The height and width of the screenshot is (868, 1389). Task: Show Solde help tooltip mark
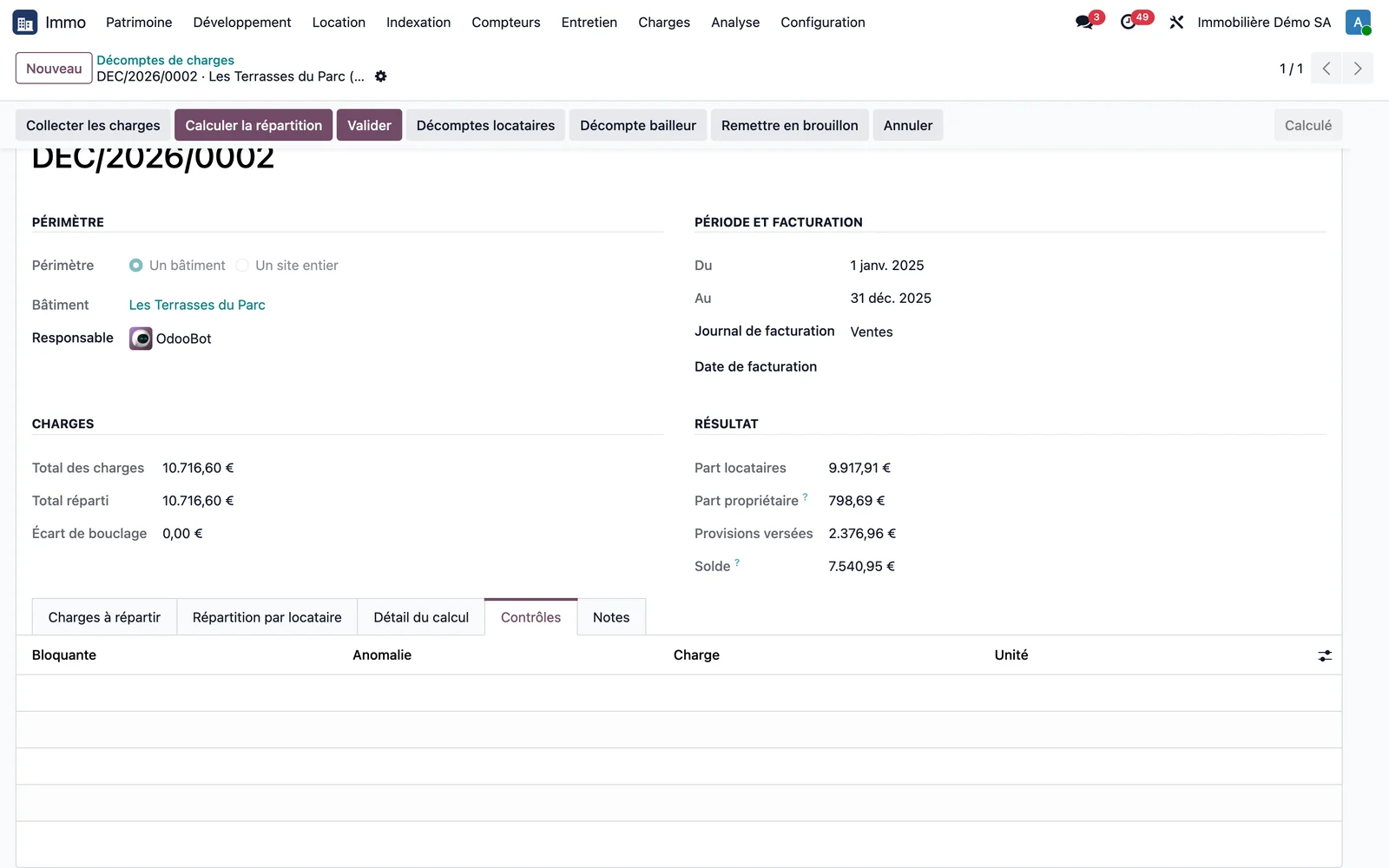(737, 562)
